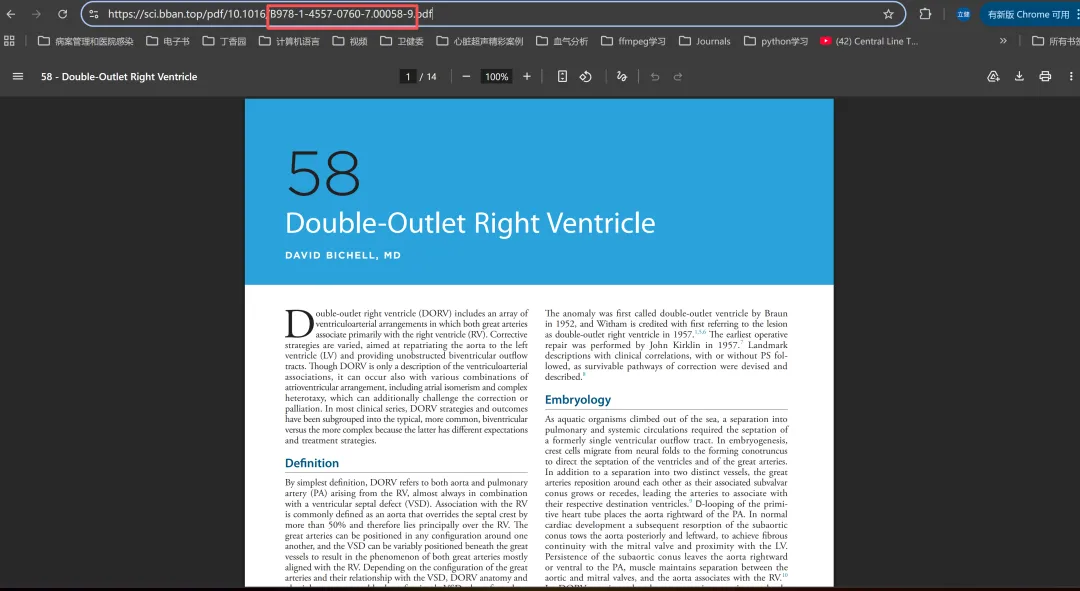Open the browser extensions puzzle icon

click(925, 14)
